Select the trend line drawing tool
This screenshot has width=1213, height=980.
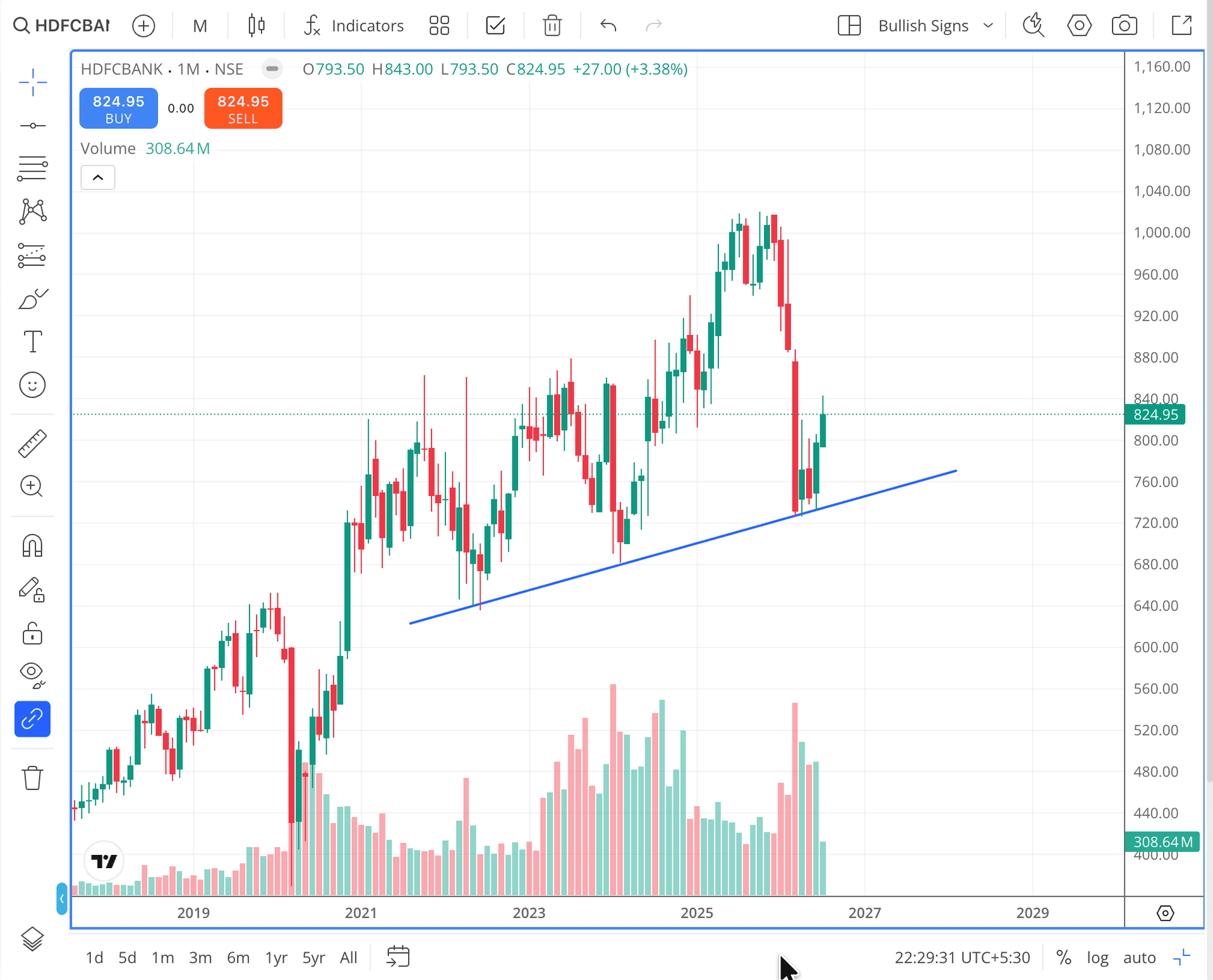coord(32,126)
